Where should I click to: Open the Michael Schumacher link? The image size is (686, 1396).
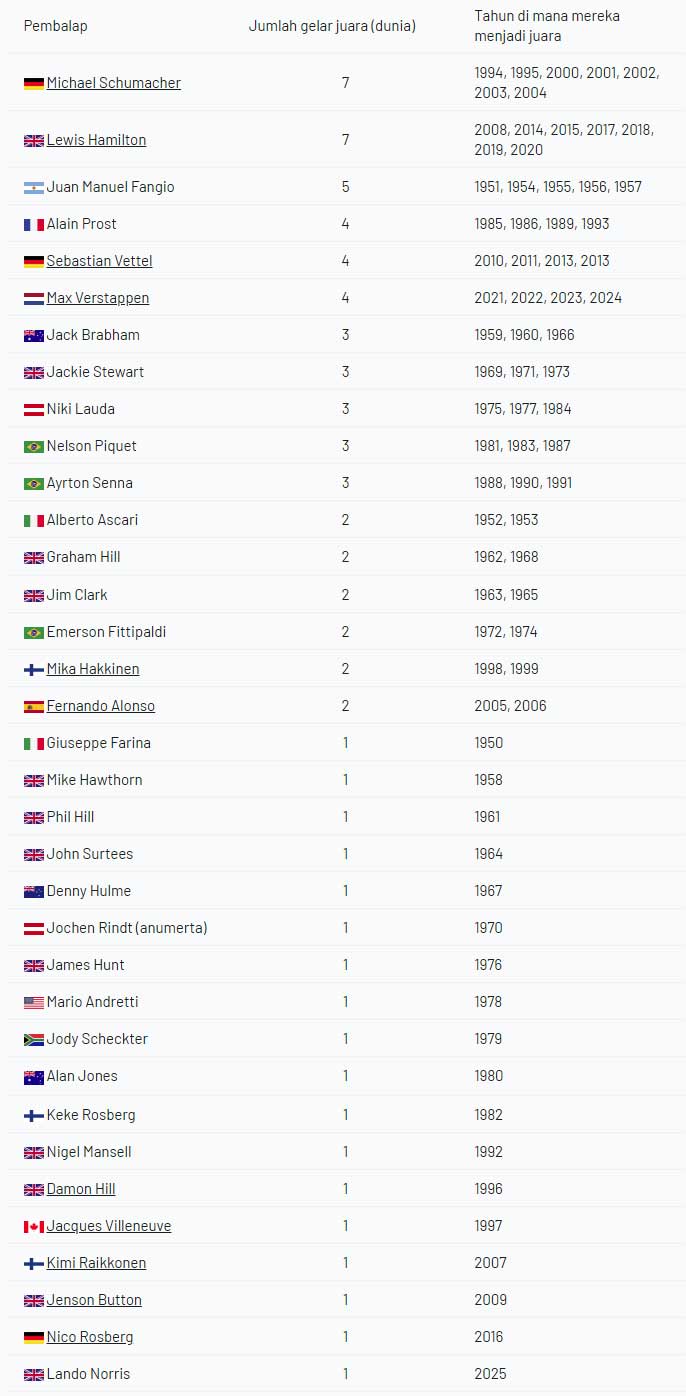(114, 83)
